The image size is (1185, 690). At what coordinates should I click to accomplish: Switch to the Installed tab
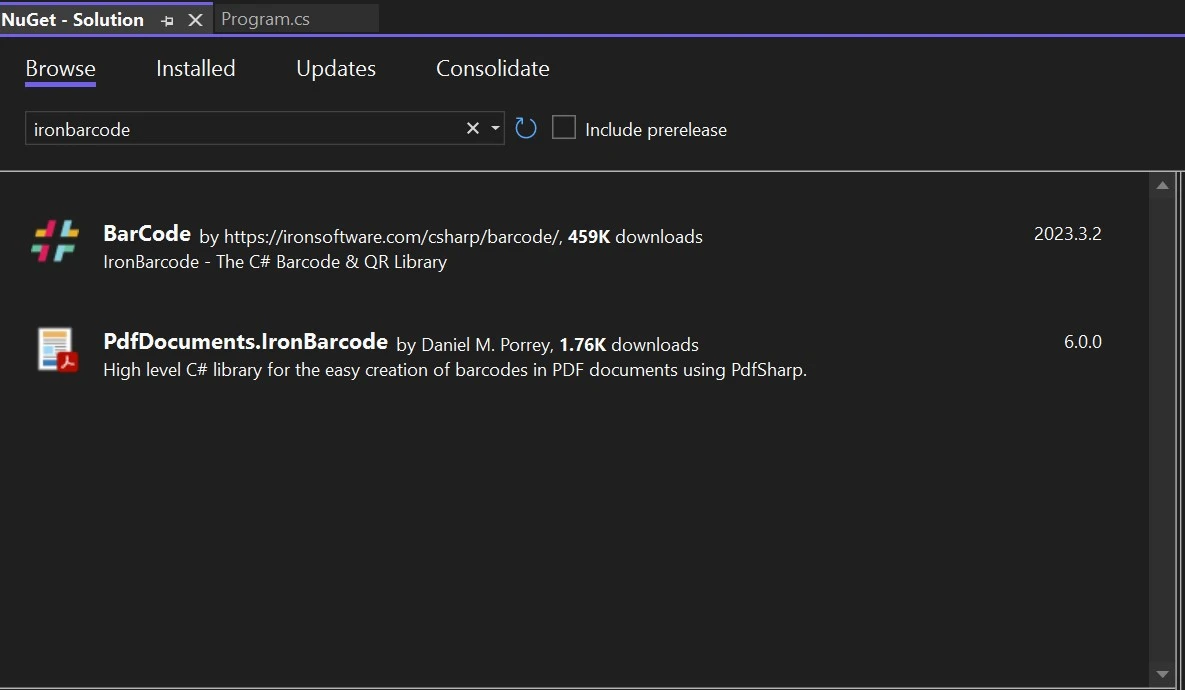coord(195,68)
